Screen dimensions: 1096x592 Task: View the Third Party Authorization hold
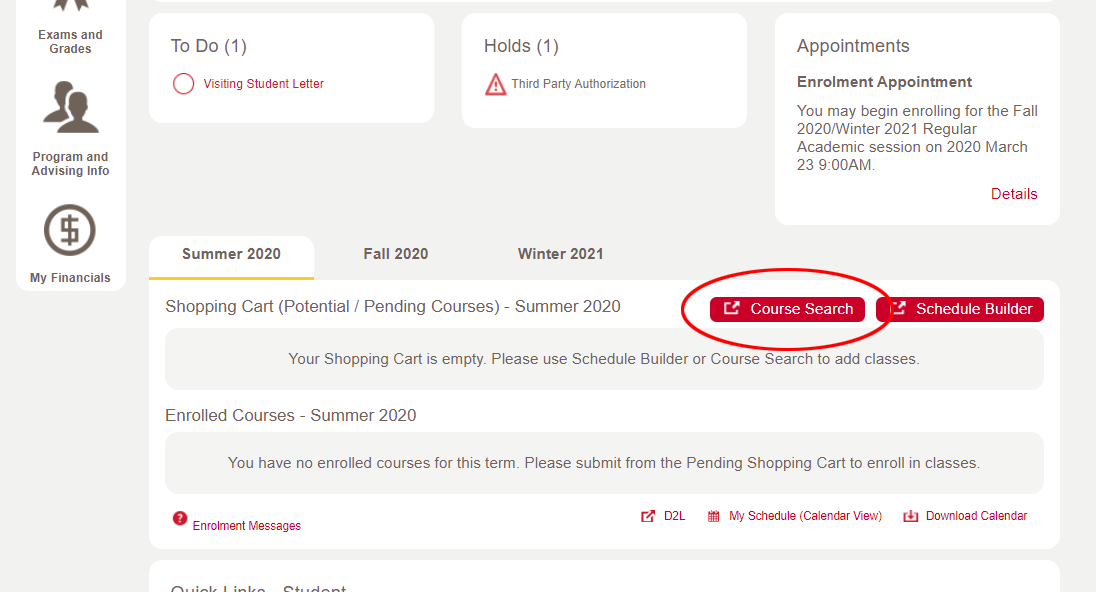coord(578,84)
